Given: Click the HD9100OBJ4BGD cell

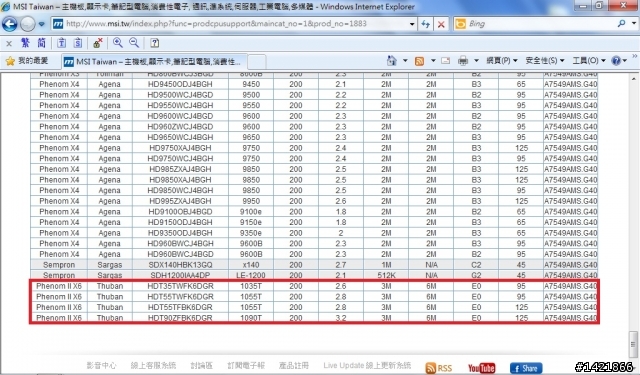Looking at the screenshot, I should [x=180, y=212].
